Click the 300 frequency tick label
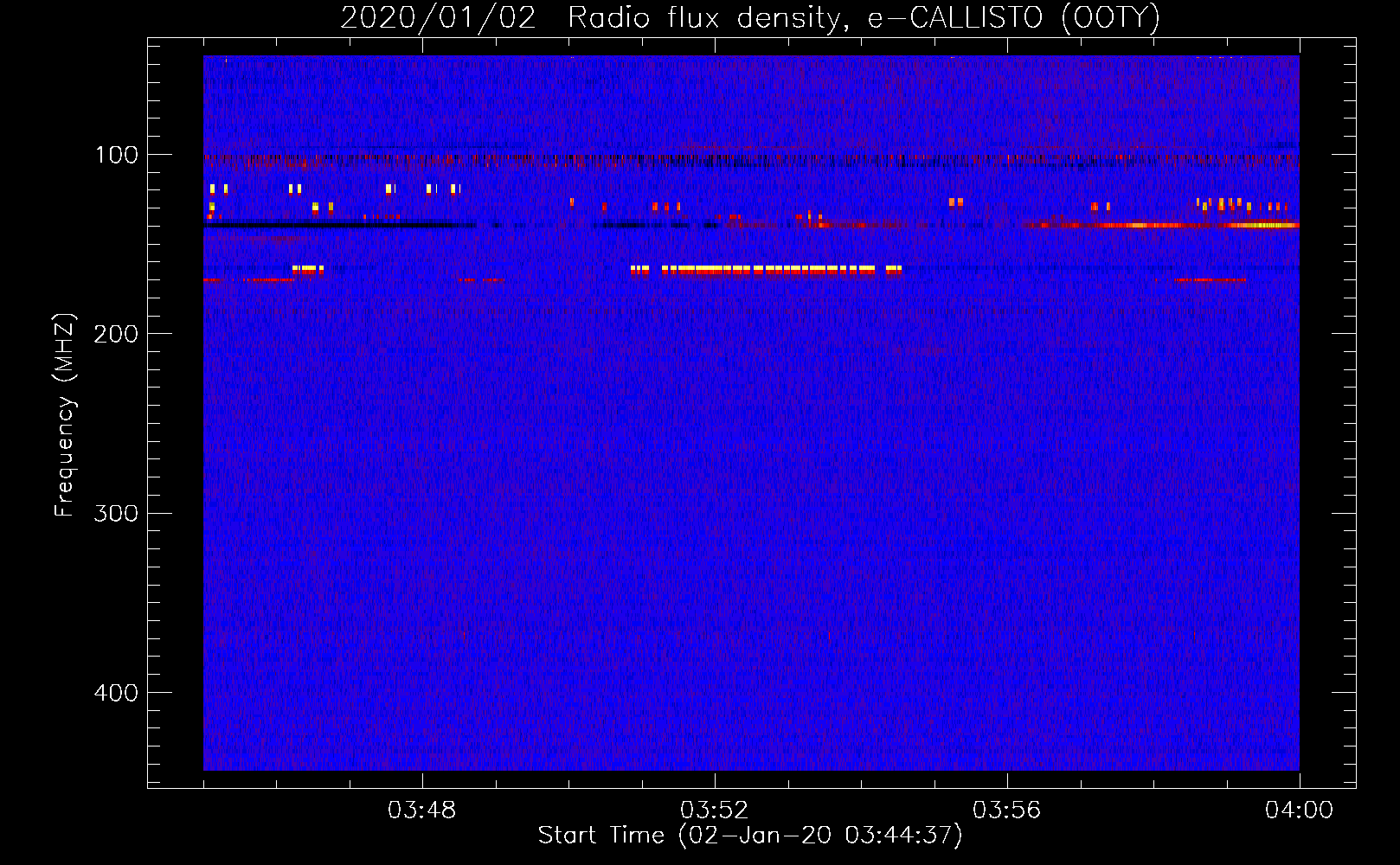This screenshot has height=865, width=1400. click(116, 513)
